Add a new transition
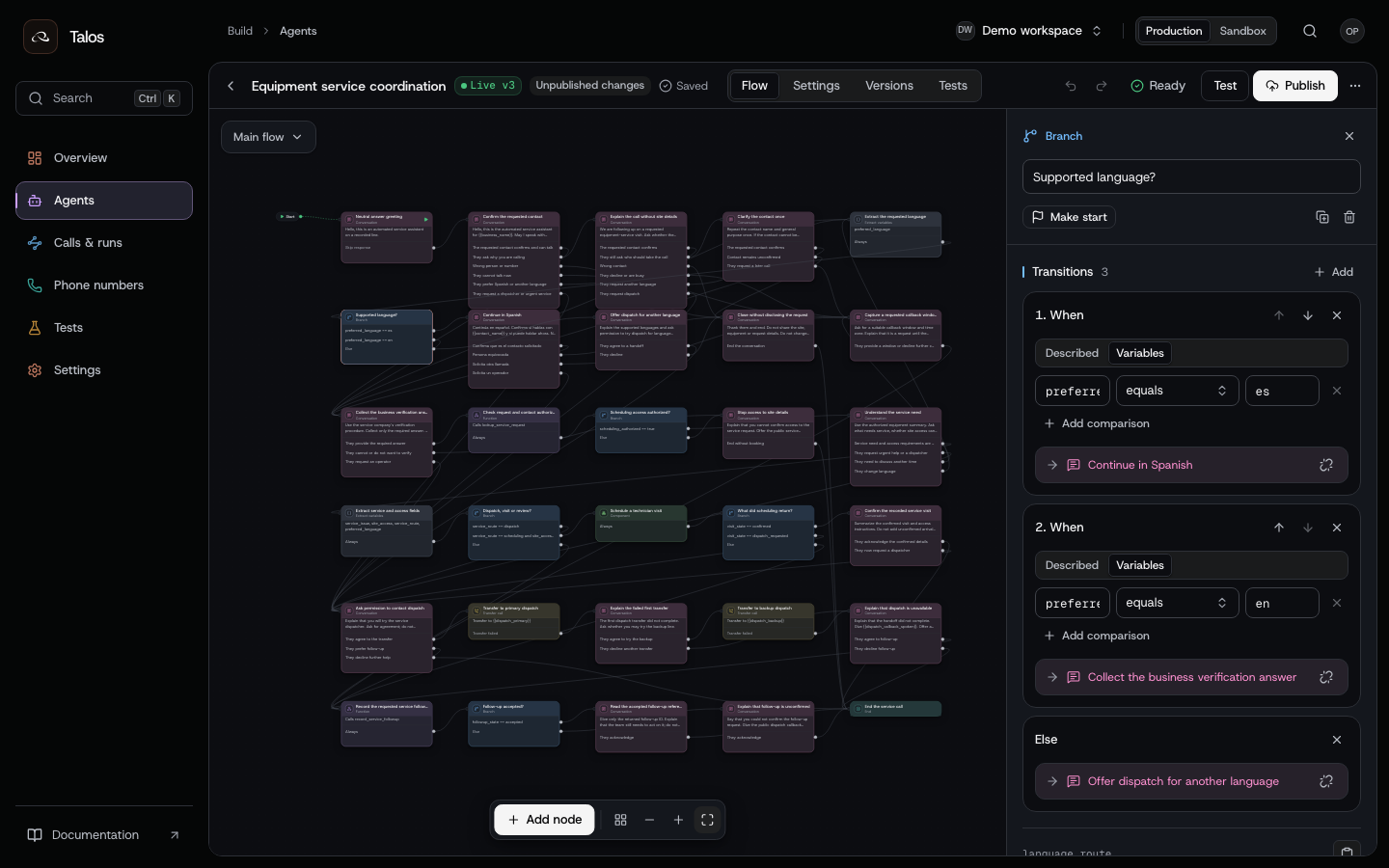The height and width of the screenshot is (868, 1389). [1333, 272]
